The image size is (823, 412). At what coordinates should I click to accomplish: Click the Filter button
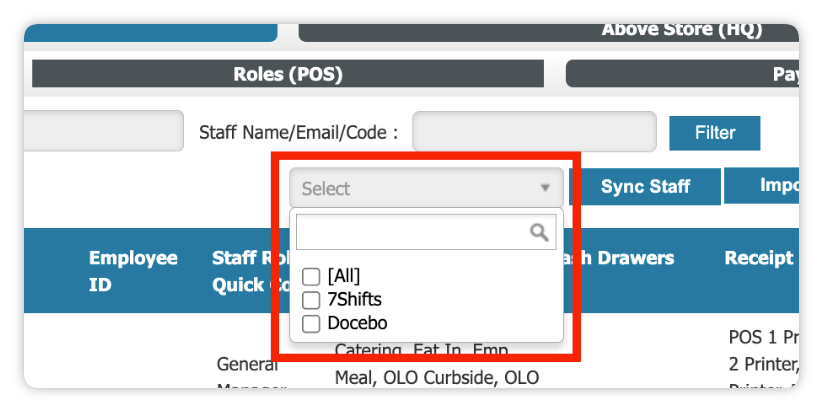point(714,133)
